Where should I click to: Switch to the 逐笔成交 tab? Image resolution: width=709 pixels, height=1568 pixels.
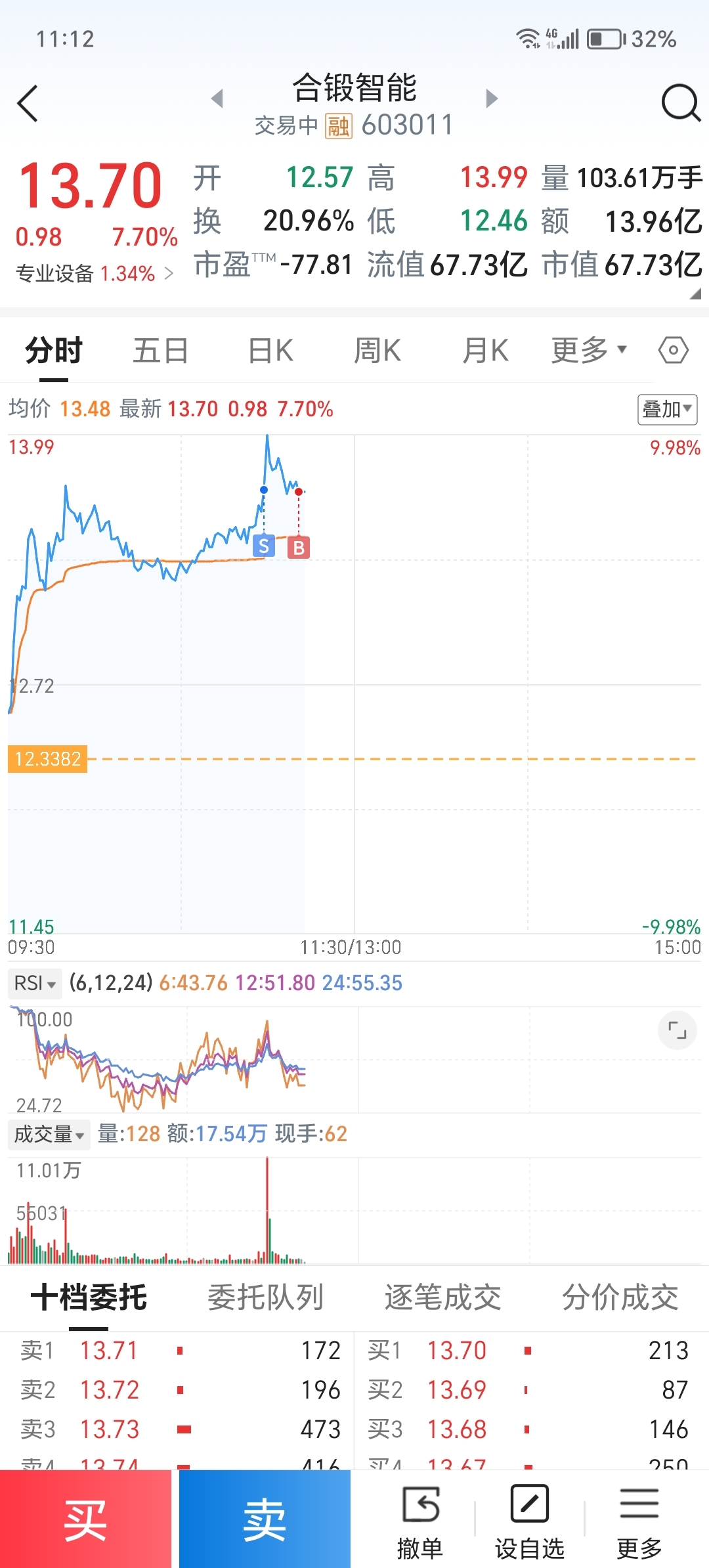tap(443, 1297)
